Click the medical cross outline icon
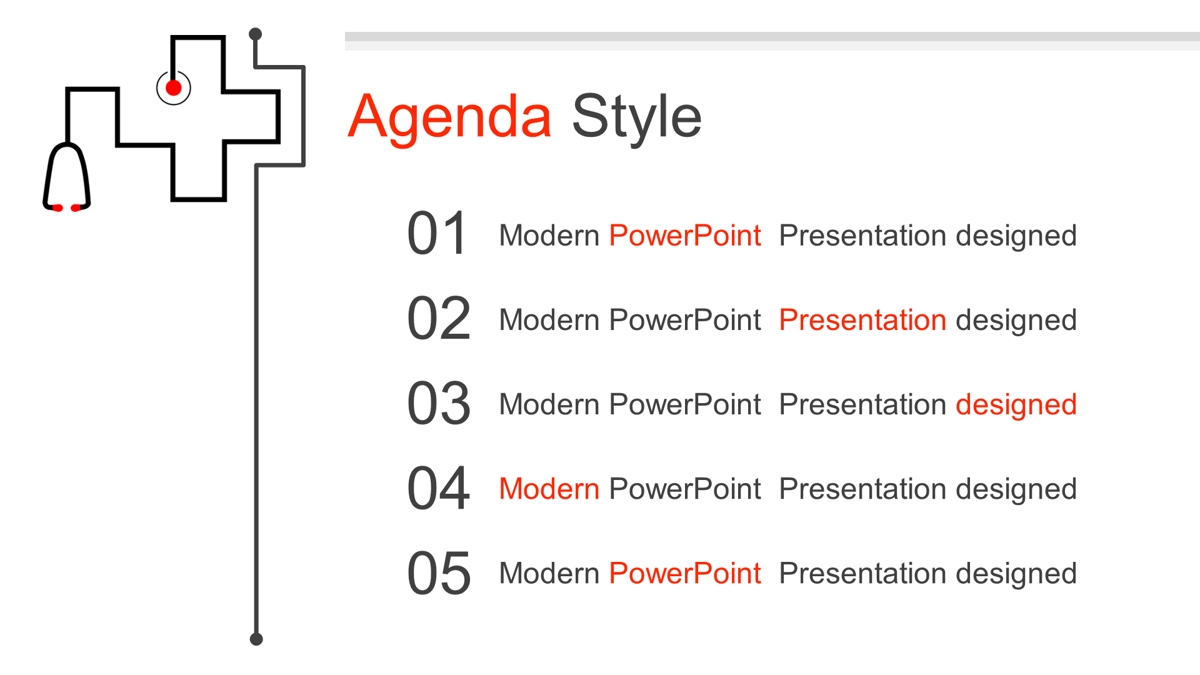Image resolution: width=1200 pixels, height=675 pixels. click(x=198, y=118)
